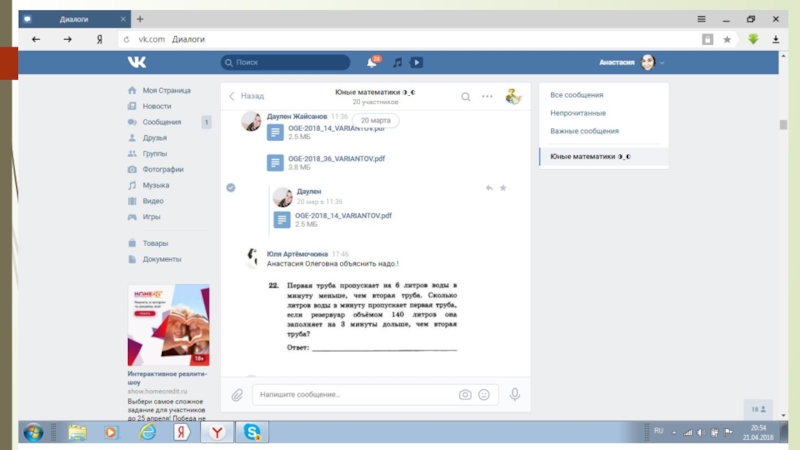
Task: Deselect the checked message from Даулен
Action: click(x=231, y=187)
